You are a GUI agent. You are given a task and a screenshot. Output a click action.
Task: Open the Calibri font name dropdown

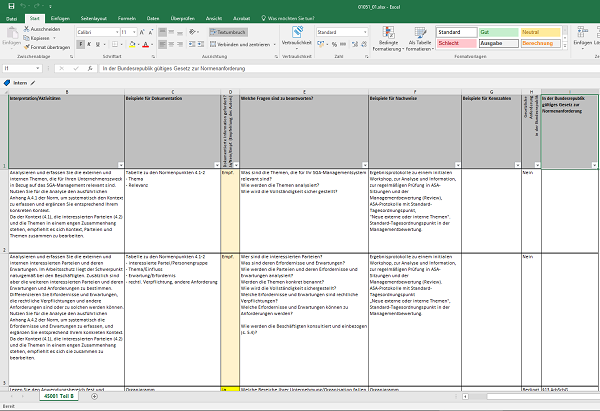click(101, 32)
